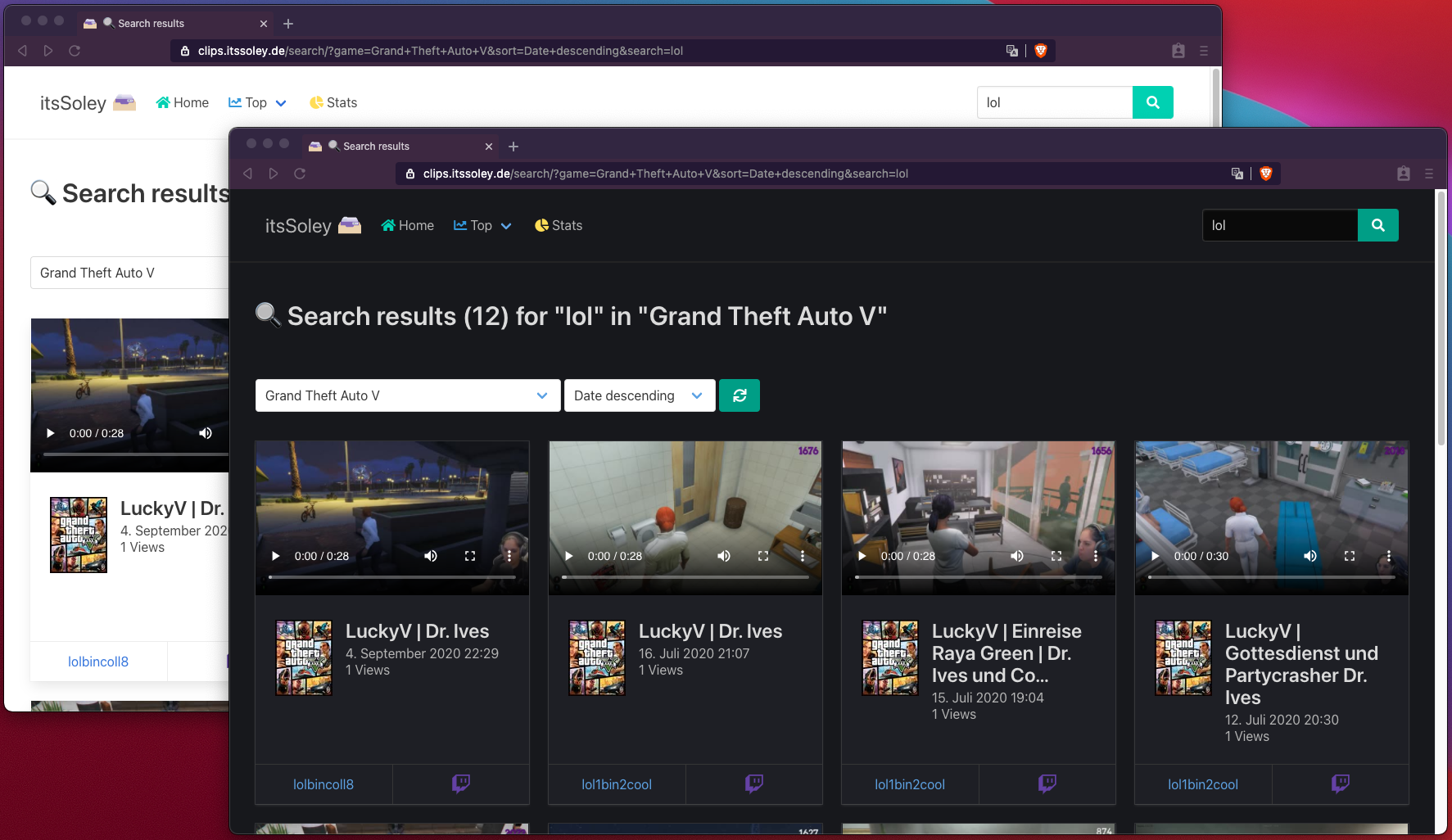Click the itsSoley logo in front window
Screen dimensions: 1452x840
313,225
